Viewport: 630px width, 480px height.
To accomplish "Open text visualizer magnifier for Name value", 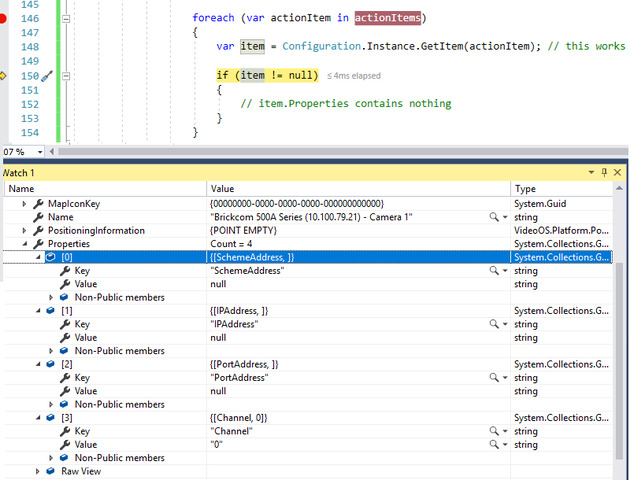I will (x=494, y=217).
